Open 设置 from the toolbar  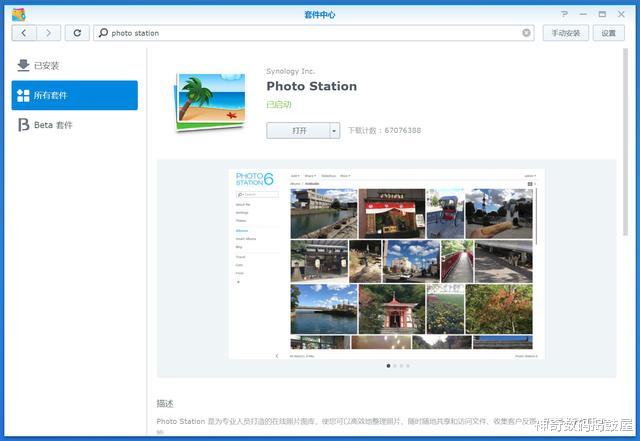(609, 33)
